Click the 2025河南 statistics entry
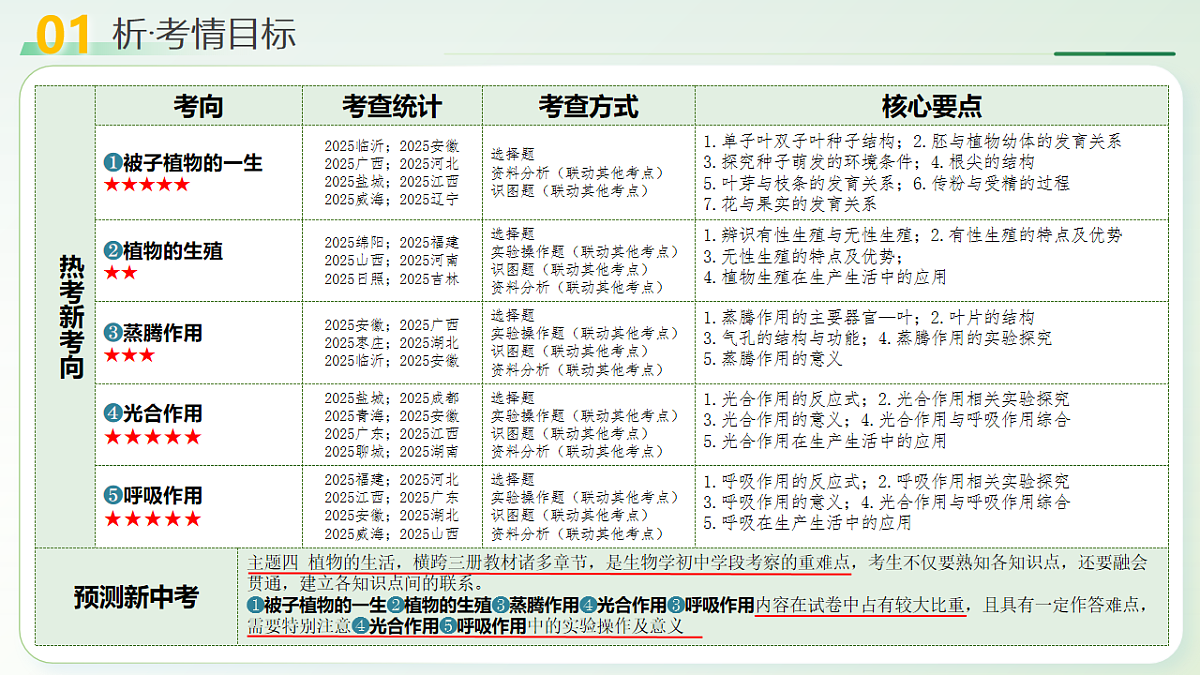The width and height of the screenshot is (1200, 675). click(x=428, y=260)
